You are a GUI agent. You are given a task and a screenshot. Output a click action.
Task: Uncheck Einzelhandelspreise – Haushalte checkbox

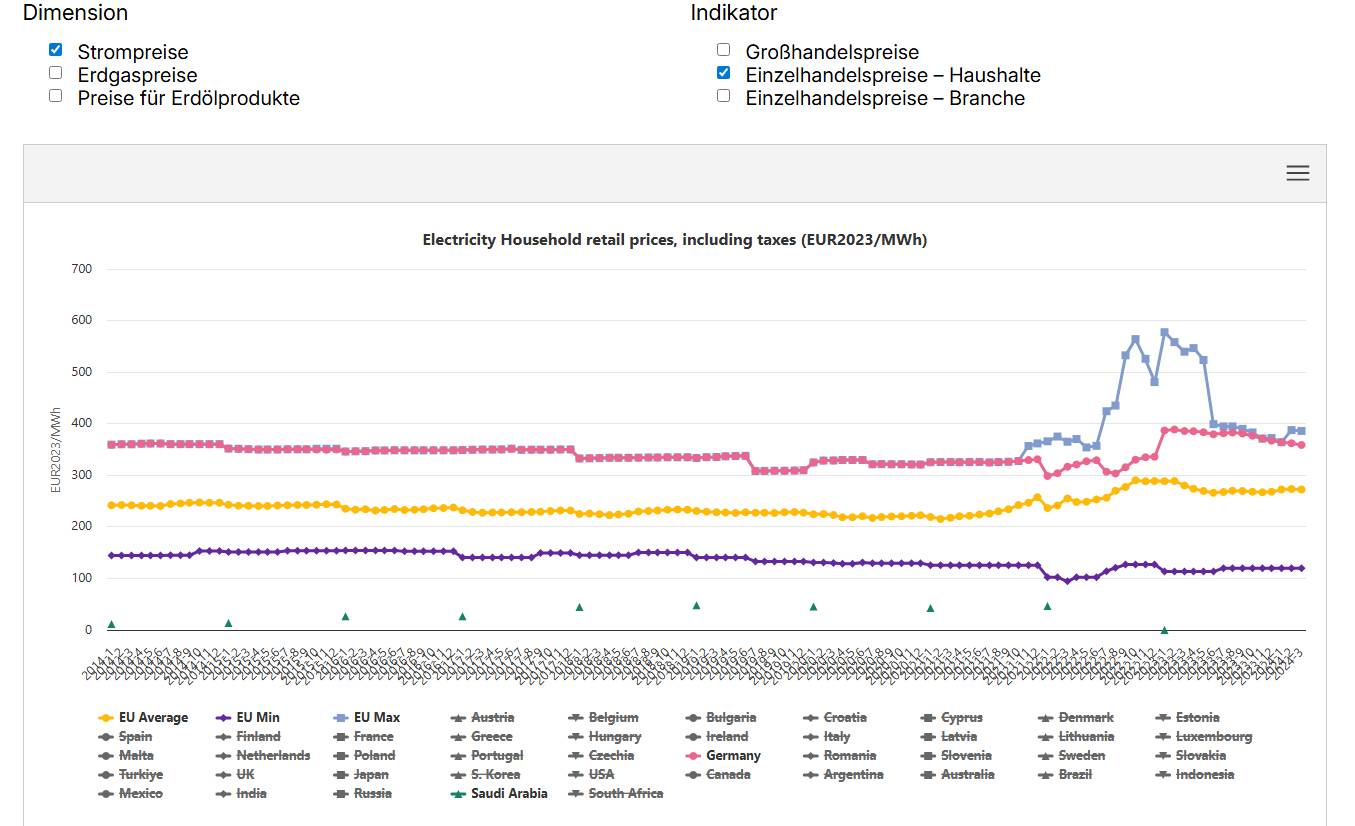pyautogui.click(x=723, y=73)
